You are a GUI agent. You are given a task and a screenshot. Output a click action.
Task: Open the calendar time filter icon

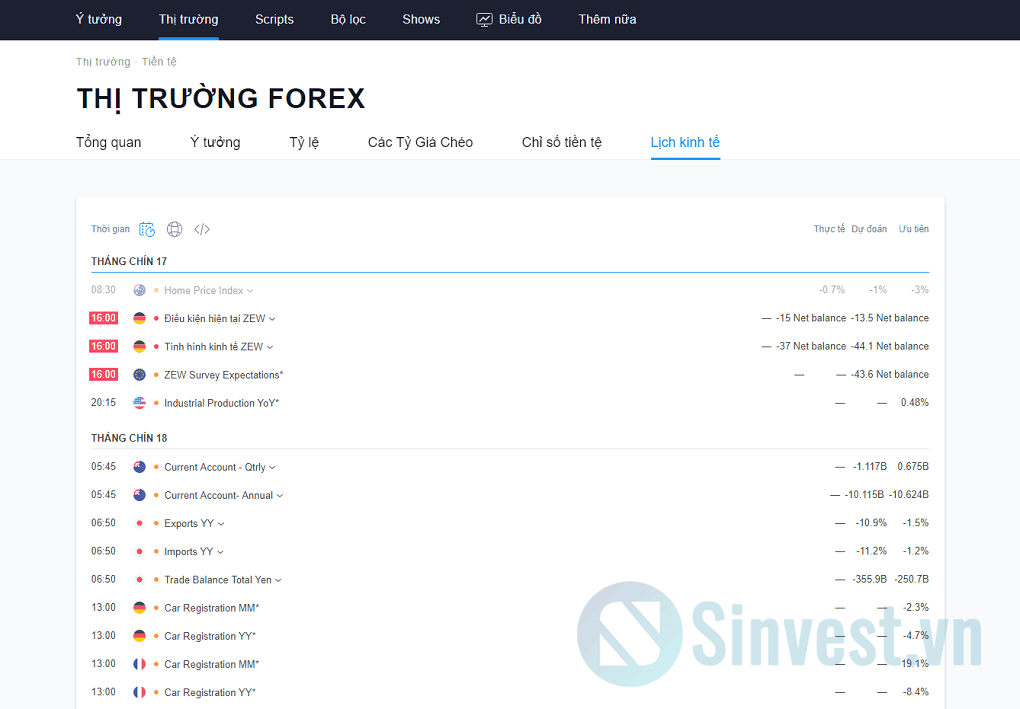(147, 229)
